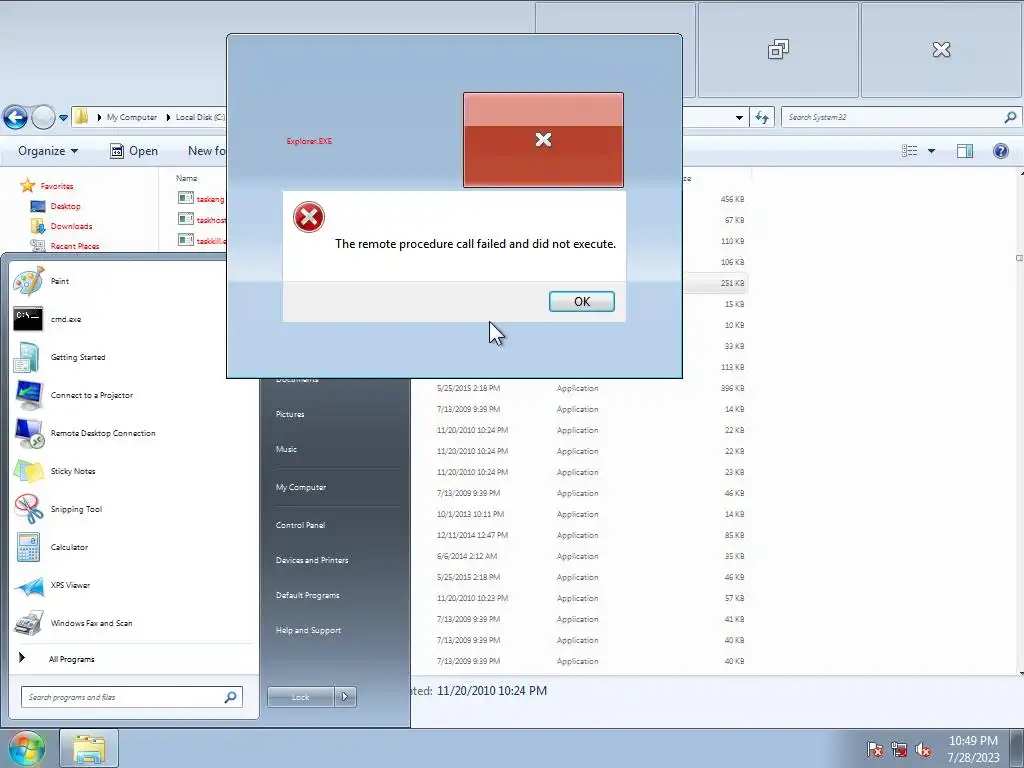The image size is (1024, 768).
Task: Click the Action Center flag tray icon
Action: (875, 750)
